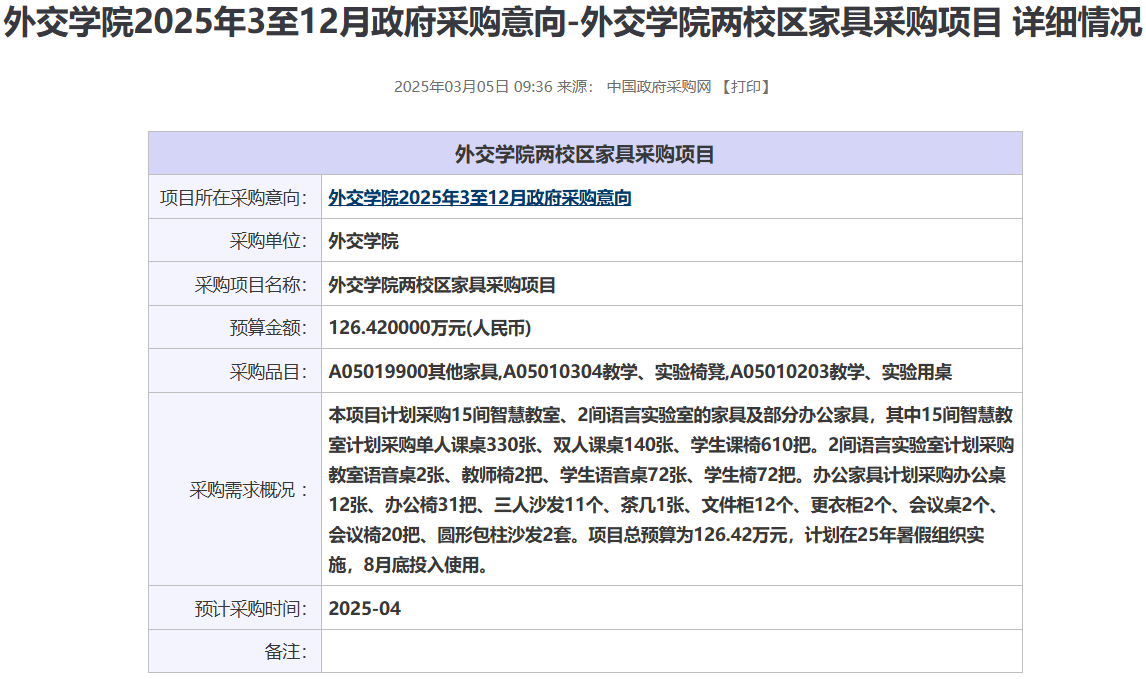Open the 外交学院2025年3至12月政府采购意向 table hyperlink
The height and width of the screenshot is (679, 1146).
pyautogui.click(x=479, y=198)
